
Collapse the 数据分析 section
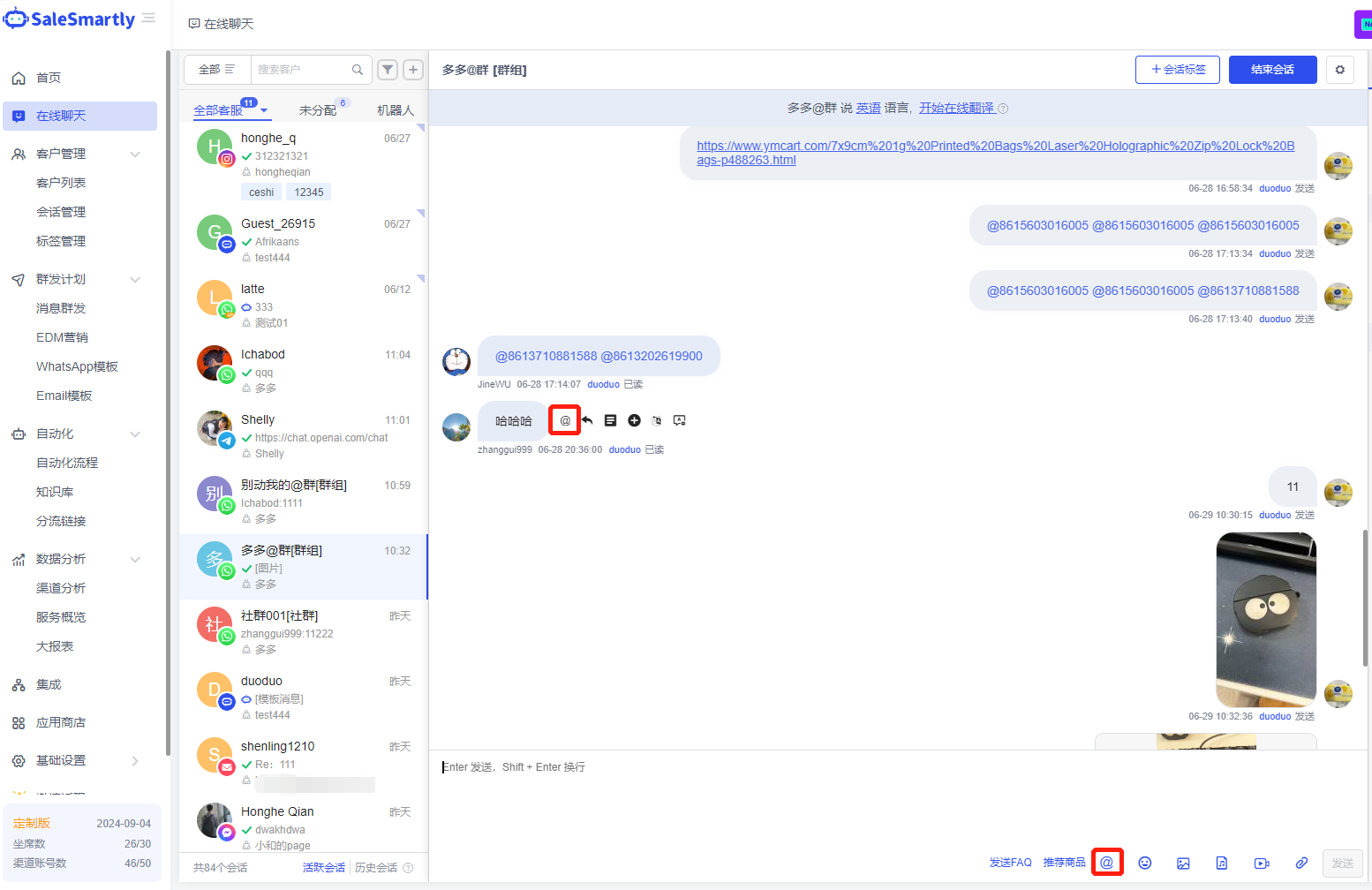[x=135, y=559]
